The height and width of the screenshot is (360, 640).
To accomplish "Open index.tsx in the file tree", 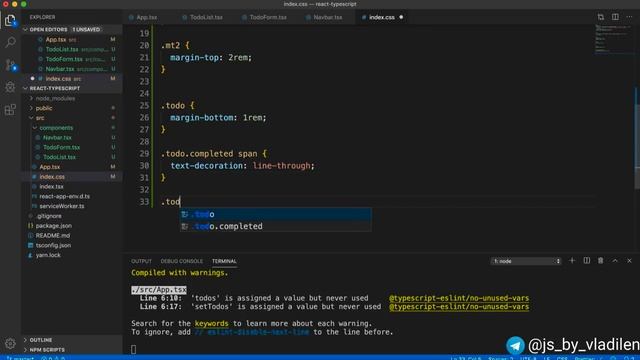I will pyautogui.click(x=71, y=187).
